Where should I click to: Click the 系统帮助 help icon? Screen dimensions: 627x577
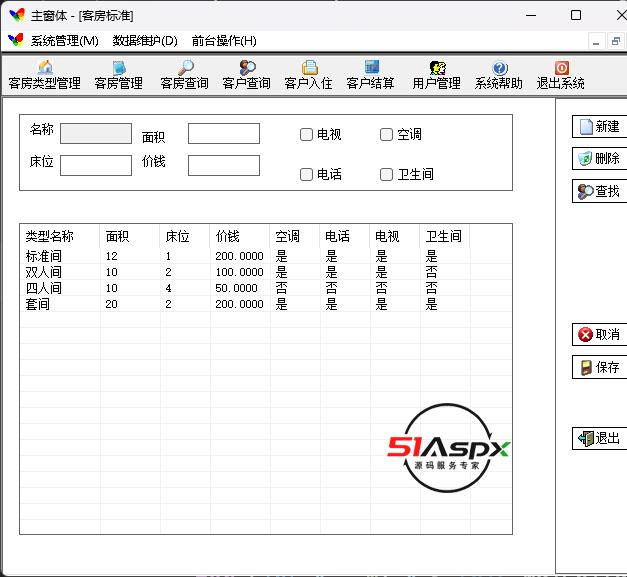pos(500,68)
